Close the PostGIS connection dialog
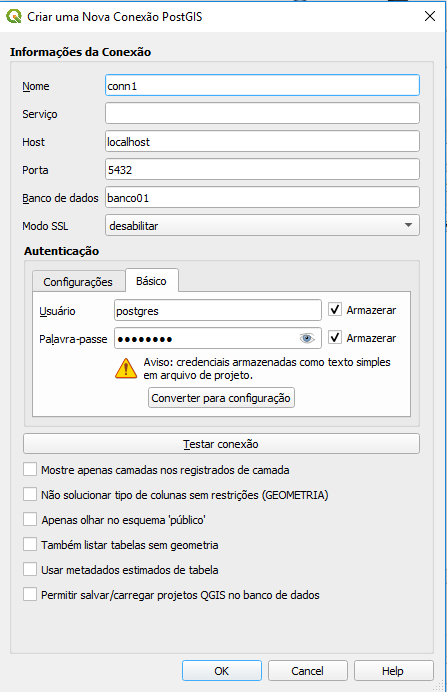 click(x=430, y=16)
